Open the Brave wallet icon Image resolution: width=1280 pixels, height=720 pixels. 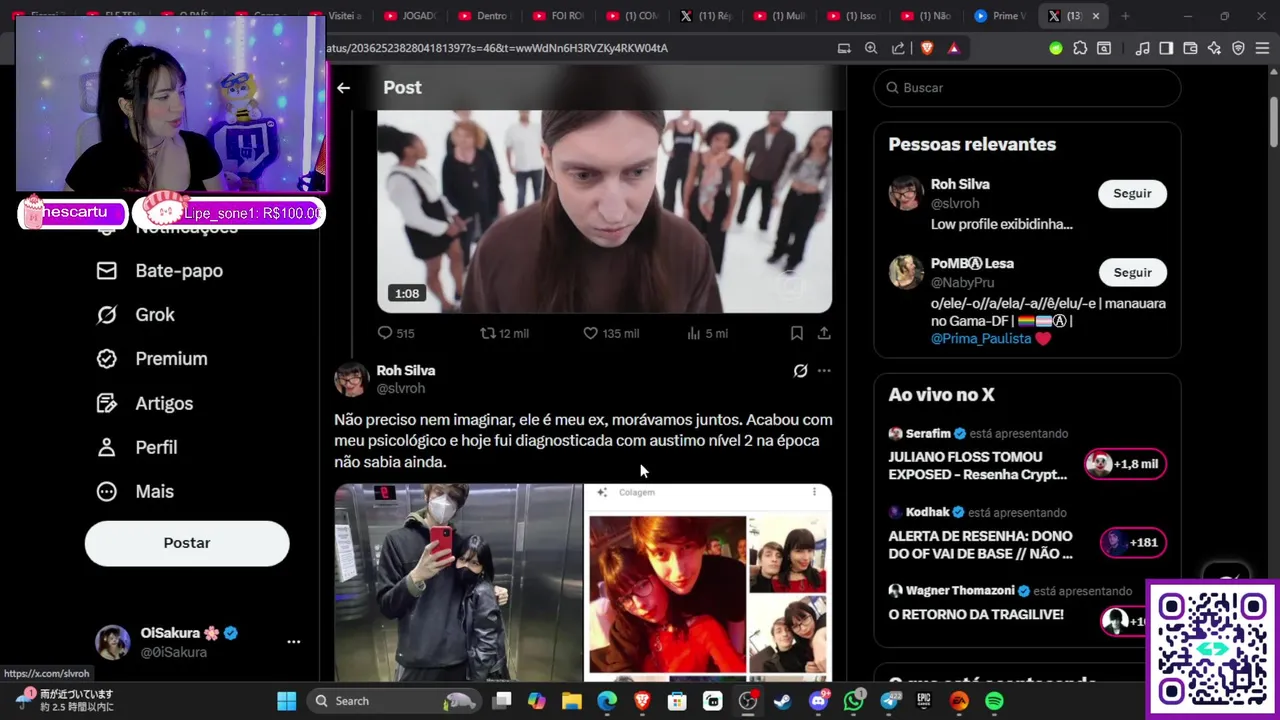1190,48
